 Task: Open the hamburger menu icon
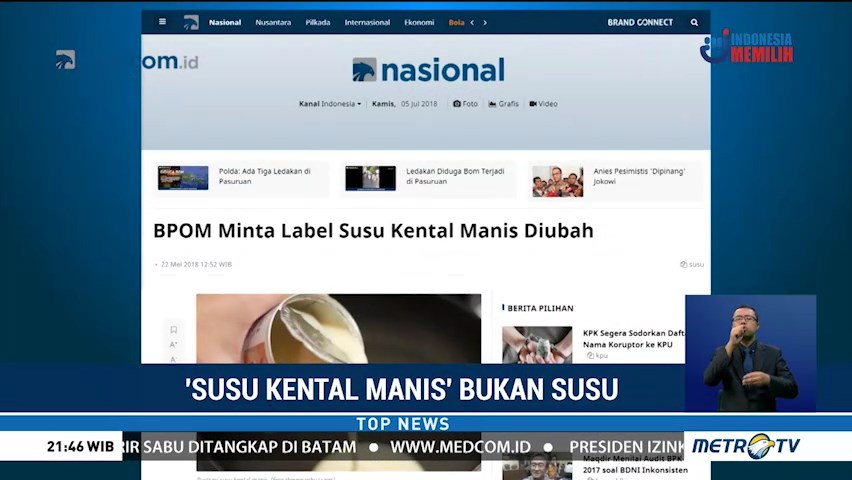(162, 22)
